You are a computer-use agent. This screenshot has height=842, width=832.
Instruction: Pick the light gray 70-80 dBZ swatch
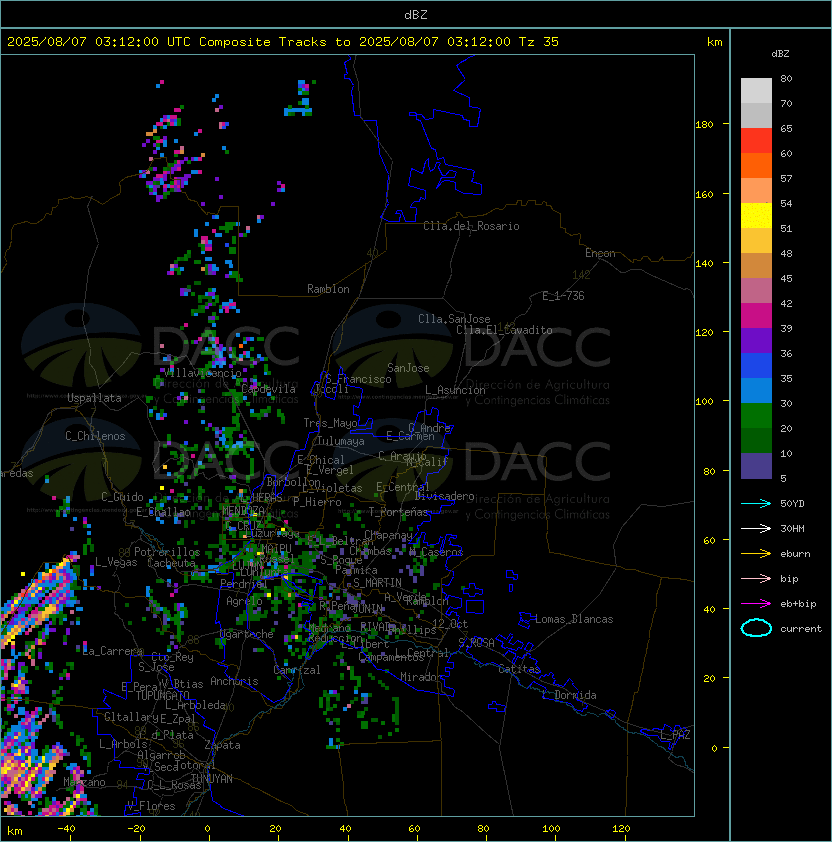(756, 90)
